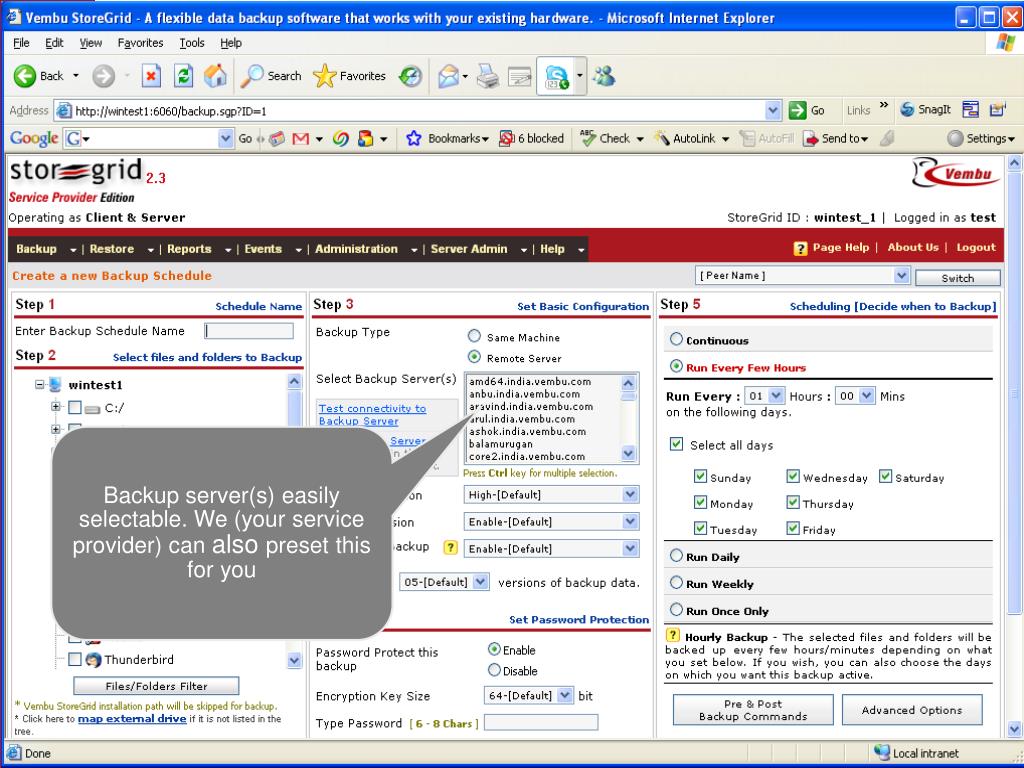1024x768 pixels.
Task: Click the Type Password input field
Action: tap(541, 722)
